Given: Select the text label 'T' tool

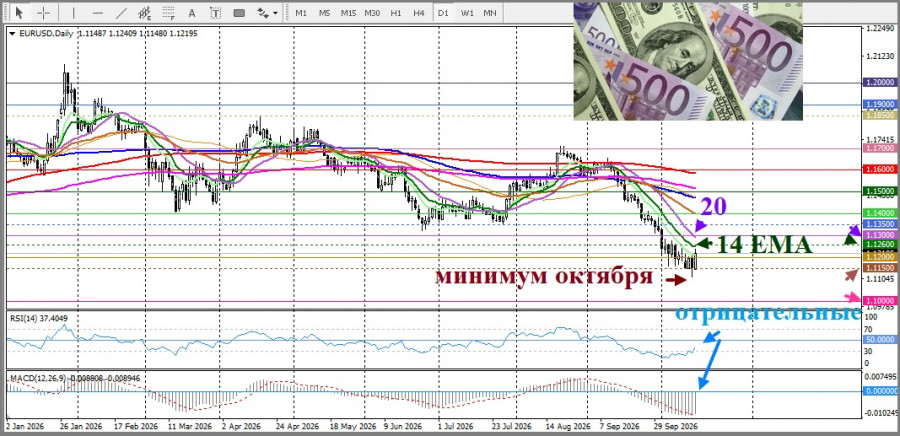Looking at the screenshot, I should [215, 12].
